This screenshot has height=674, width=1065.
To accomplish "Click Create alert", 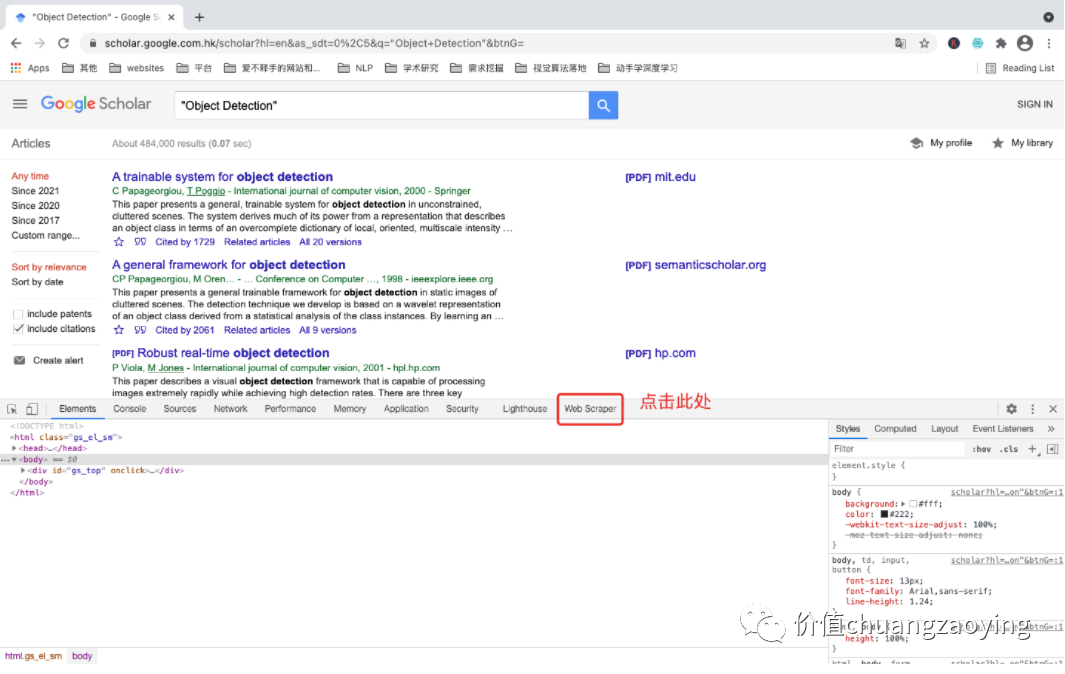I will click(x=49, y=361).
